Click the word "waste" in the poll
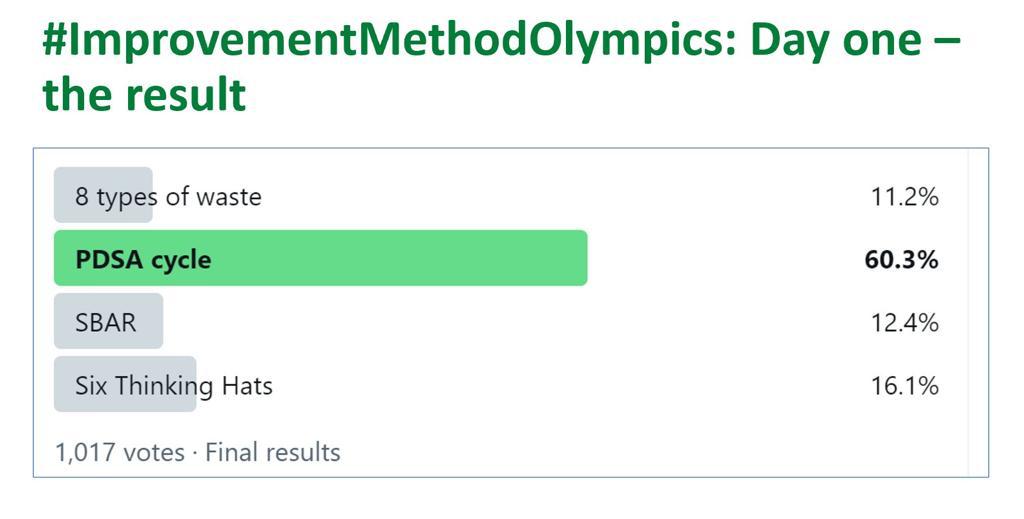Screen dimensions: 1024x519 [229, 196]
